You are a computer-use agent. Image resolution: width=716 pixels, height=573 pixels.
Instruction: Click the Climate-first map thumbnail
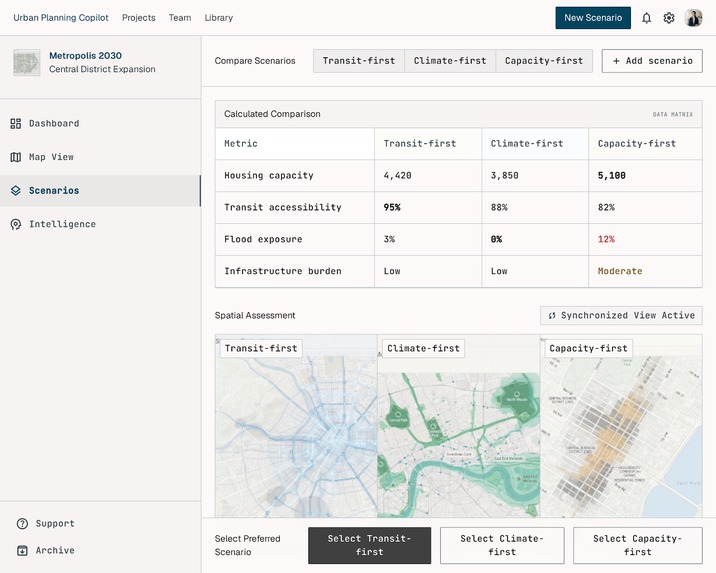(458, 426)
